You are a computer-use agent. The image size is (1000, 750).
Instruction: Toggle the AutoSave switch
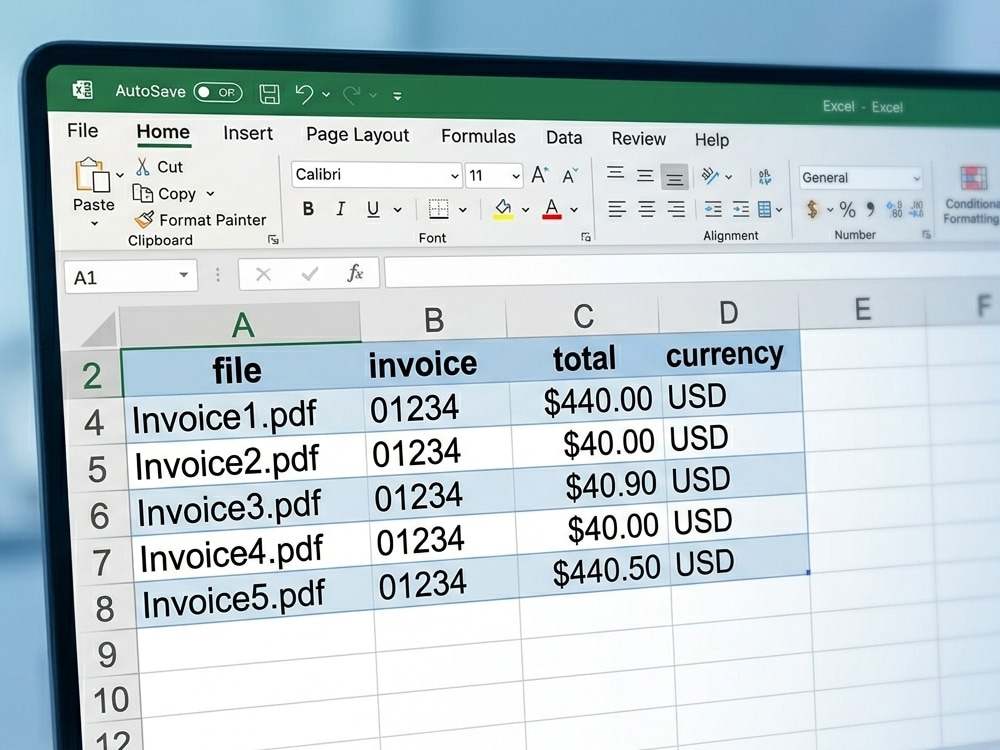pos(217,92)
